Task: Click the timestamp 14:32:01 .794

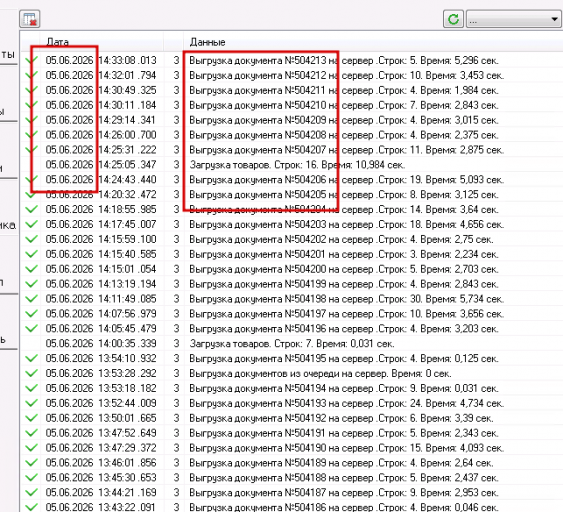Action: [127, 75]
